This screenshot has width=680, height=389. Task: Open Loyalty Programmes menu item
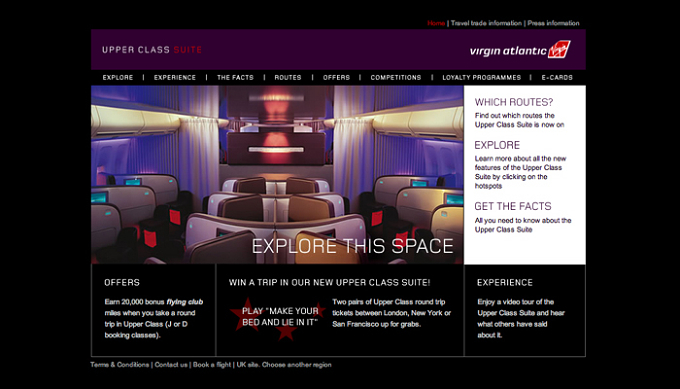tap(481, 78)
